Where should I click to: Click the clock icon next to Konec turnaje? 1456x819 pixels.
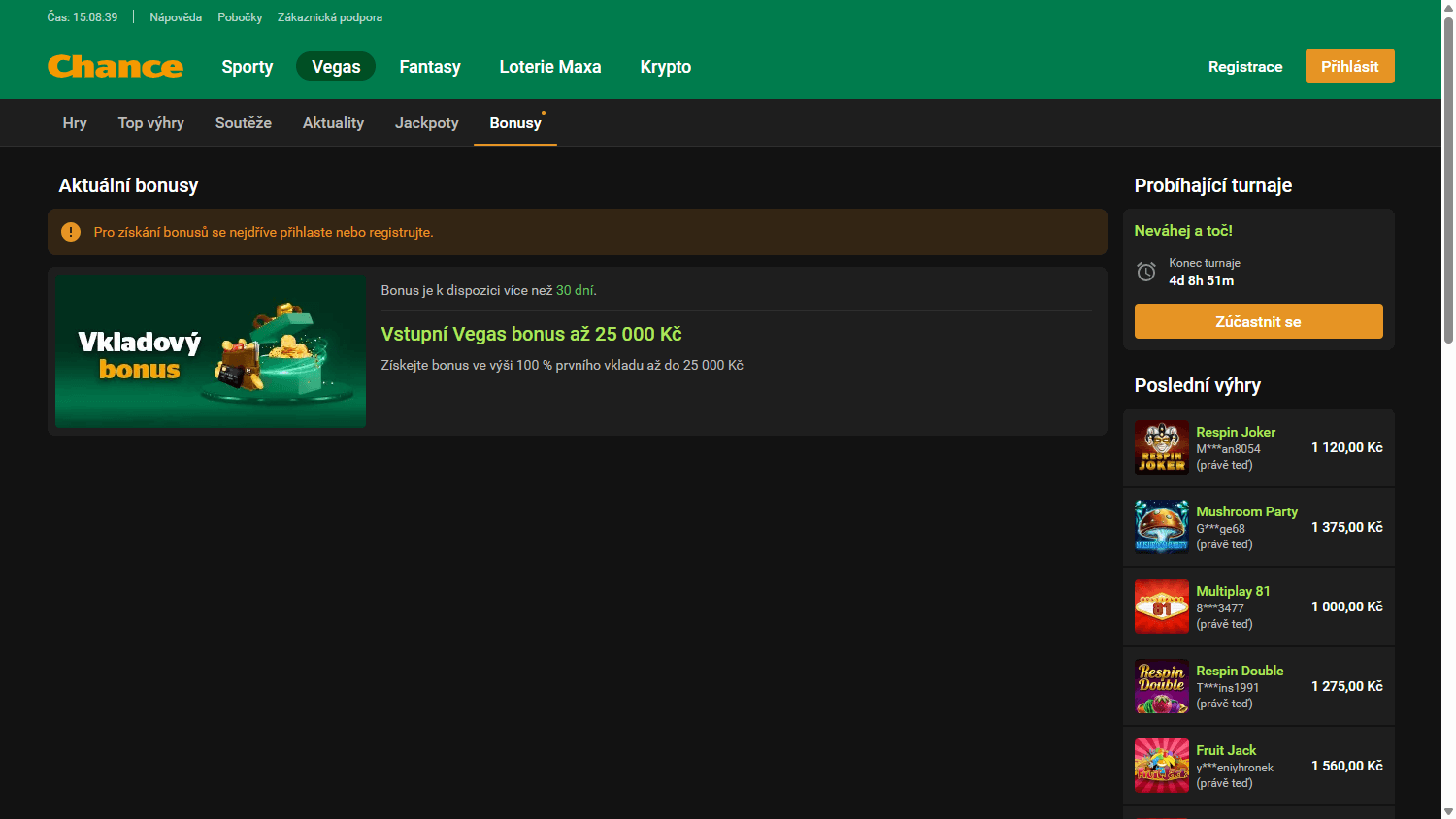click(1145, 272)
